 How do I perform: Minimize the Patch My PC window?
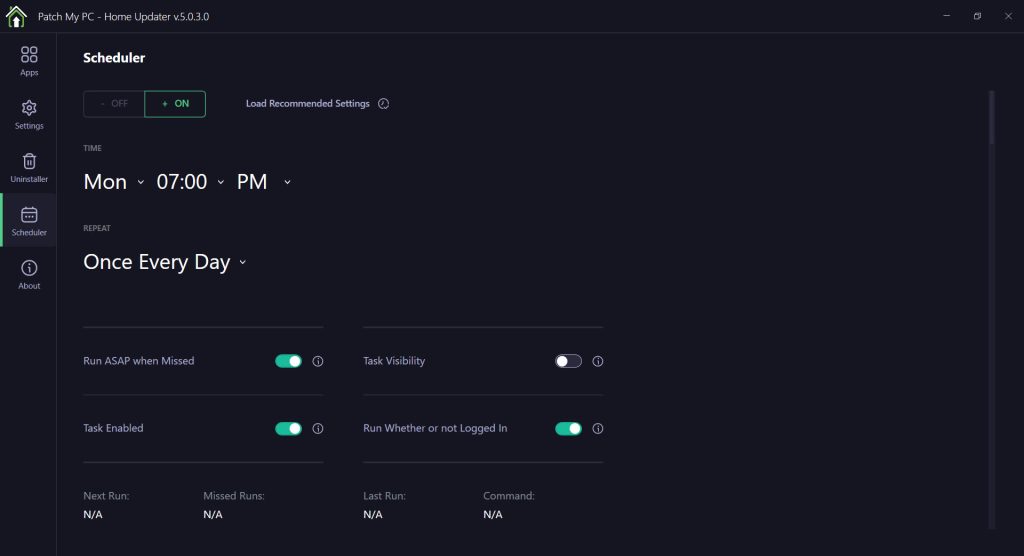(x=946, y=16)
